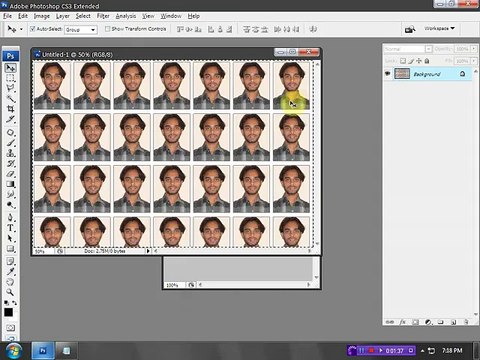The width and height of the screenshot is (480, 360).
Task: Select the Type tool
Action: point(10,228)
